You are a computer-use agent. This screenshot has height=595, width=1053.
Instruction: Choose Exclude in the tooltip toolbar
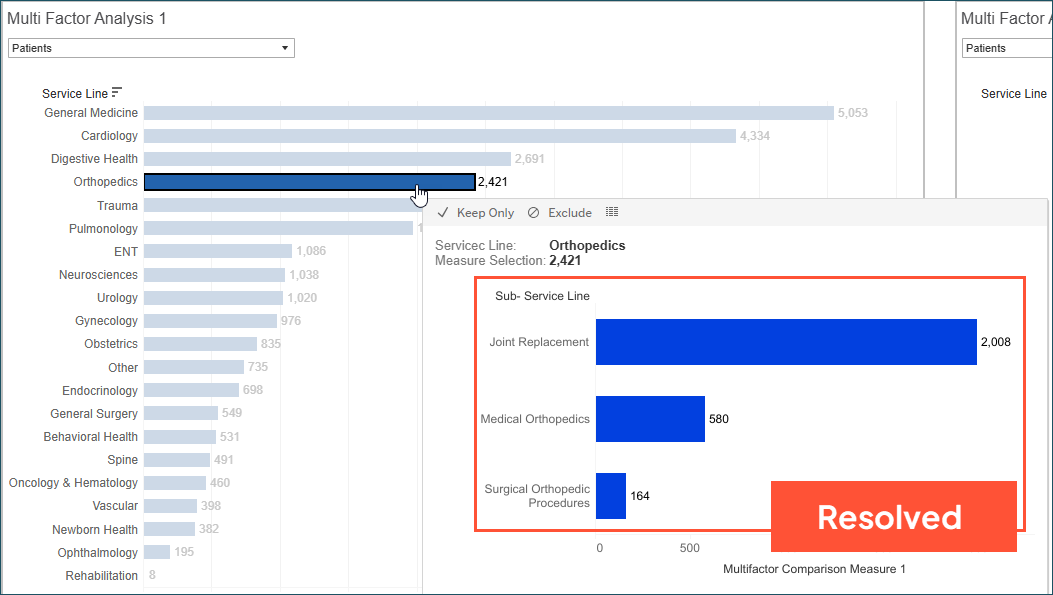(x=560, y=213)
